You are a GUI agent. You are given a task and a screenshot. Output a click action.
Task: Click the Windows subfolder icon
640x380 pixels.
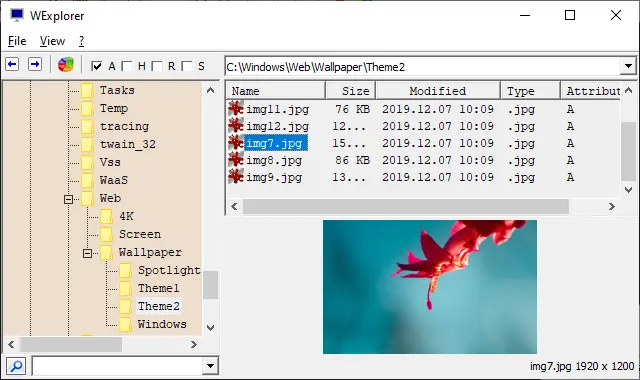click(125, 324)
